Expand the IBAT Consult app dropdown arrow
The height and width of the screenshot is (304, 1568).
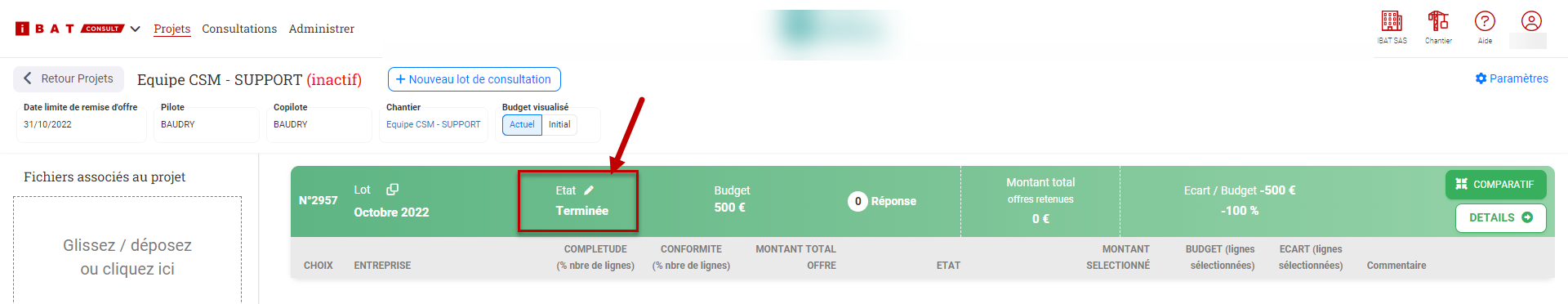coord(136,29)
